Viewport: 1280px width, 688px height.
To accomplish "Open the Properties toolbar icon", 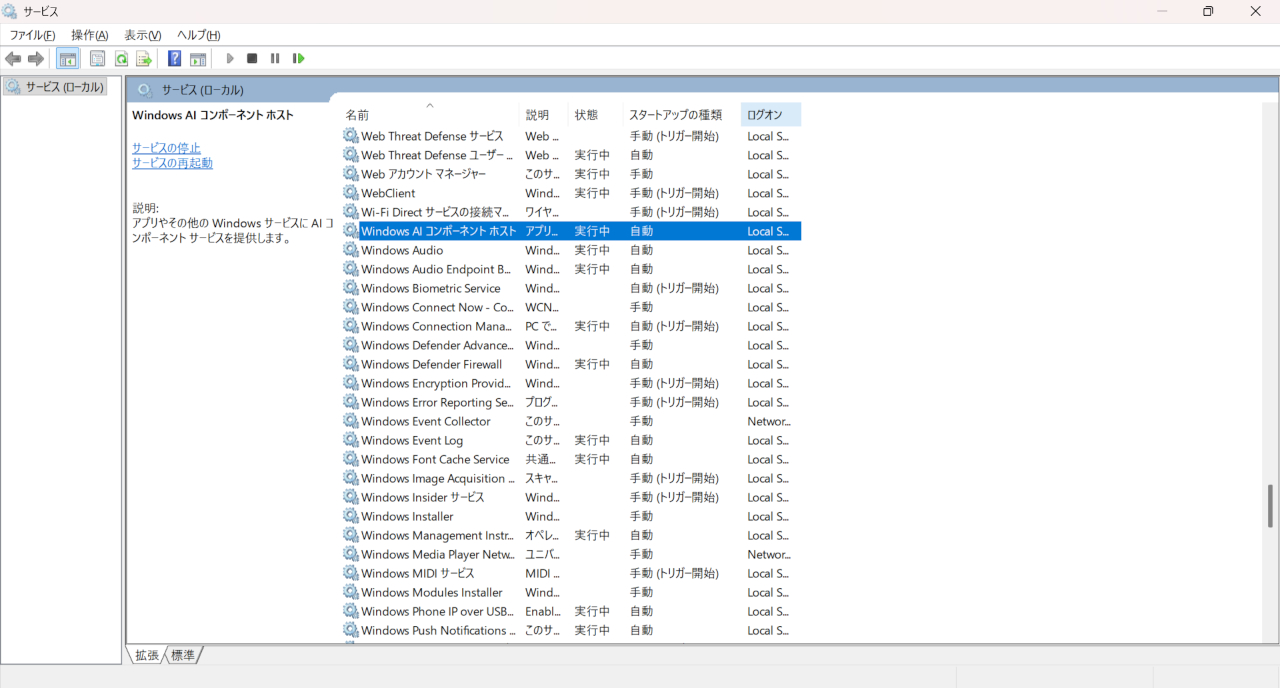I will click(x=98, y=59).
